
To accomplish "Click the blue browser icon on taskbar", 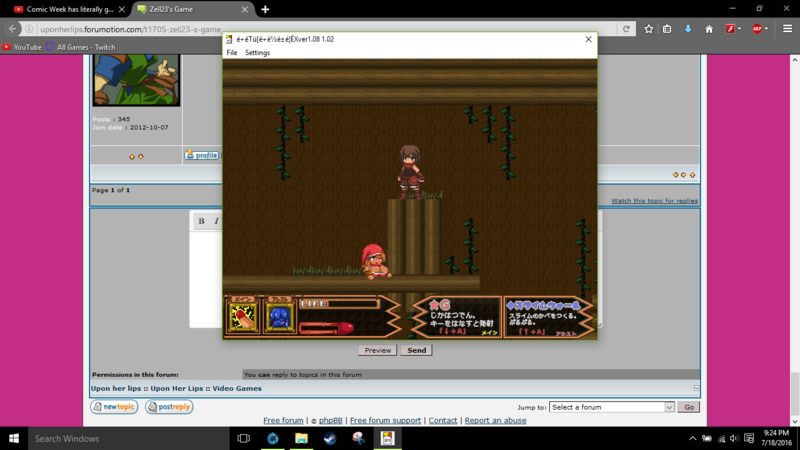I will [273, 438].
